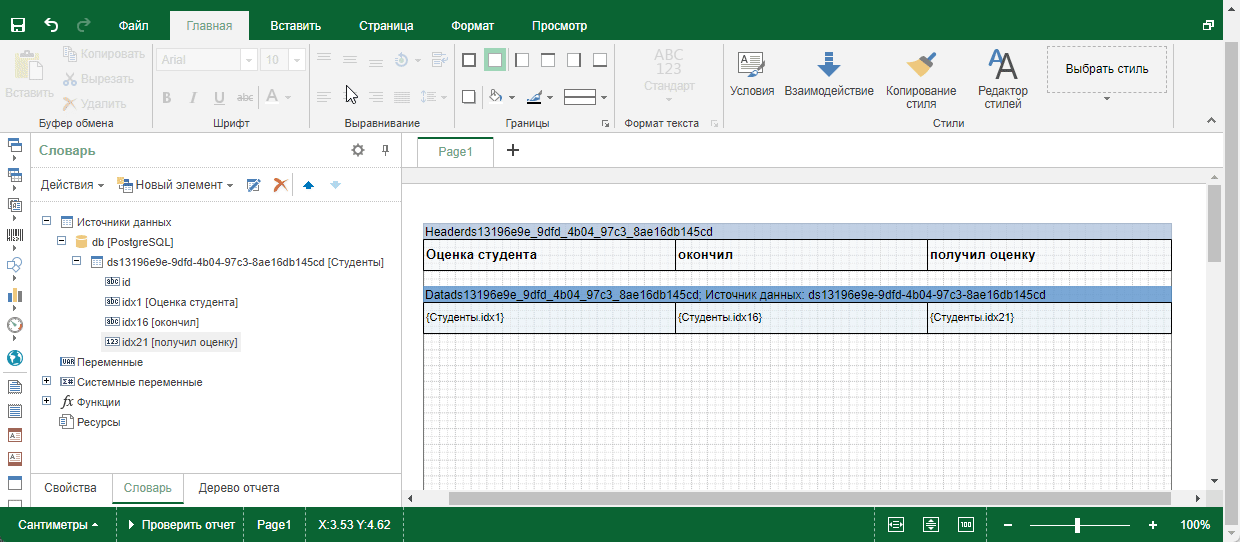This screenshot has width=1240, height=542.
Task: Toggle the left border option
Action: click(521, 60)
